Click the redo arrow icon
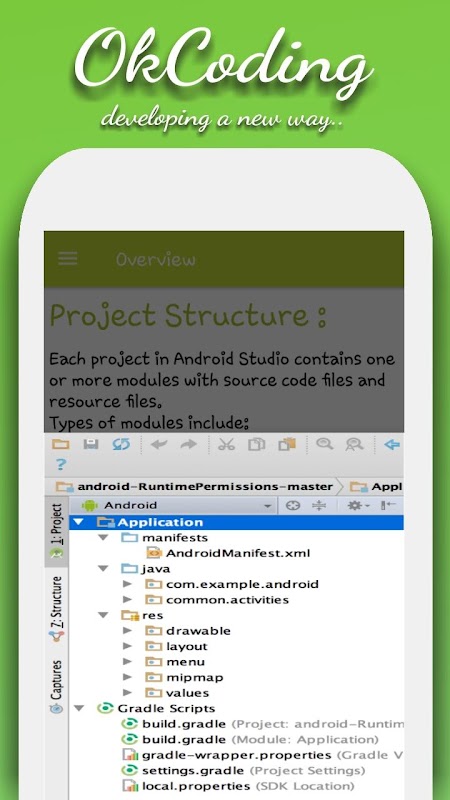 [x=189, y=444]
